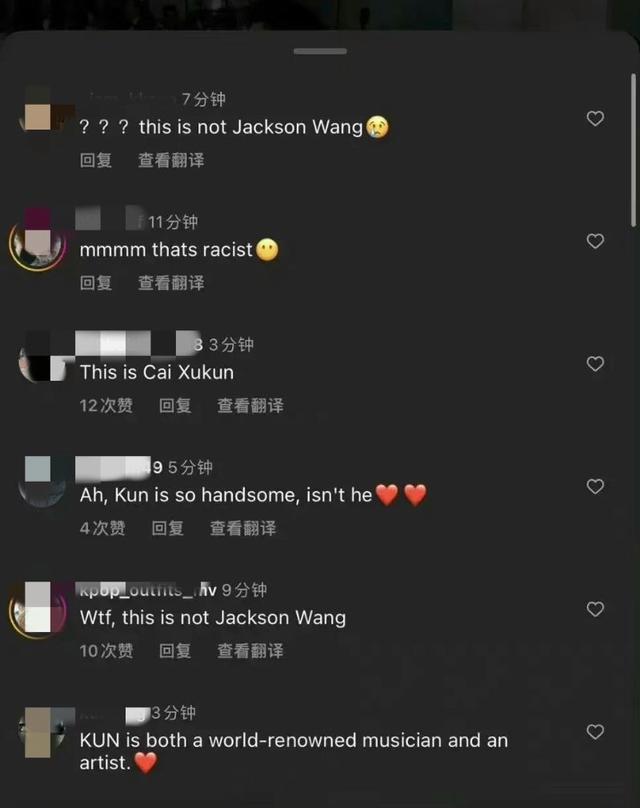Open avatar of kpop_outfits commenter
This screenshot has width=640, height=808.
coord(37,610)
